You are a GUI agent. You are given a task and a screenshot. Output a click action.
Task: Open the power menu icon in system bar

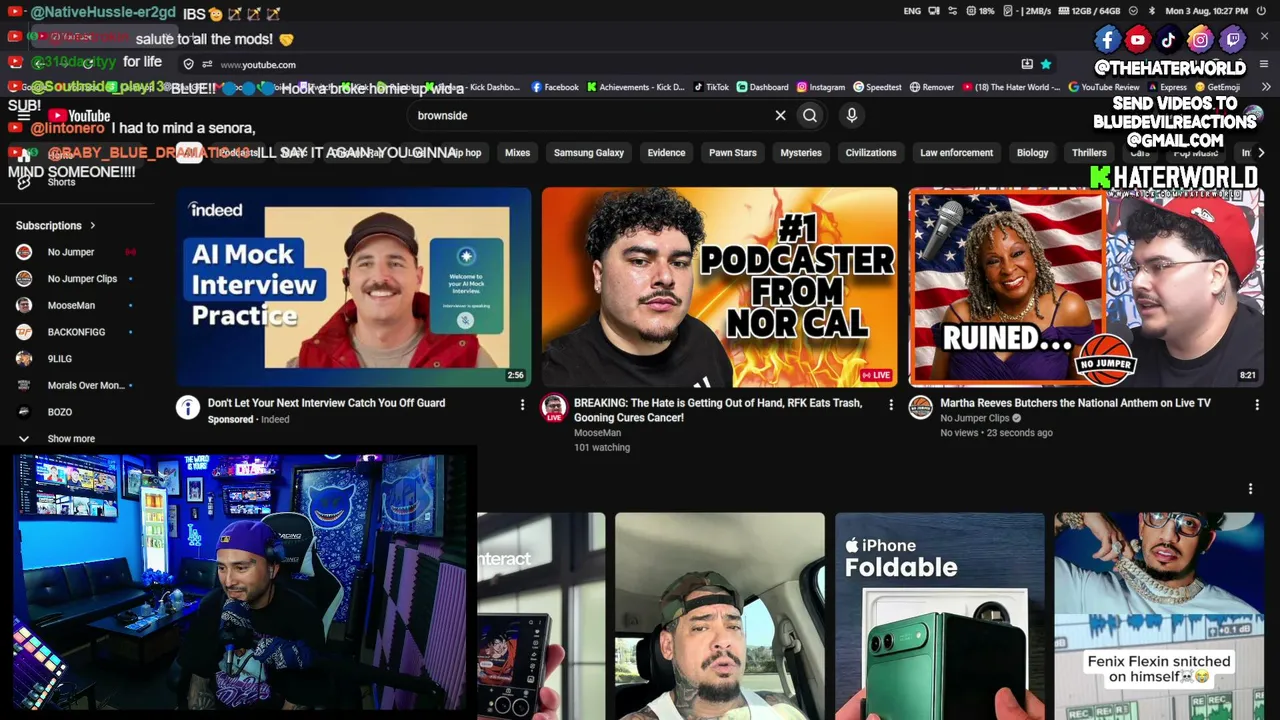(x=1261, y=11)
